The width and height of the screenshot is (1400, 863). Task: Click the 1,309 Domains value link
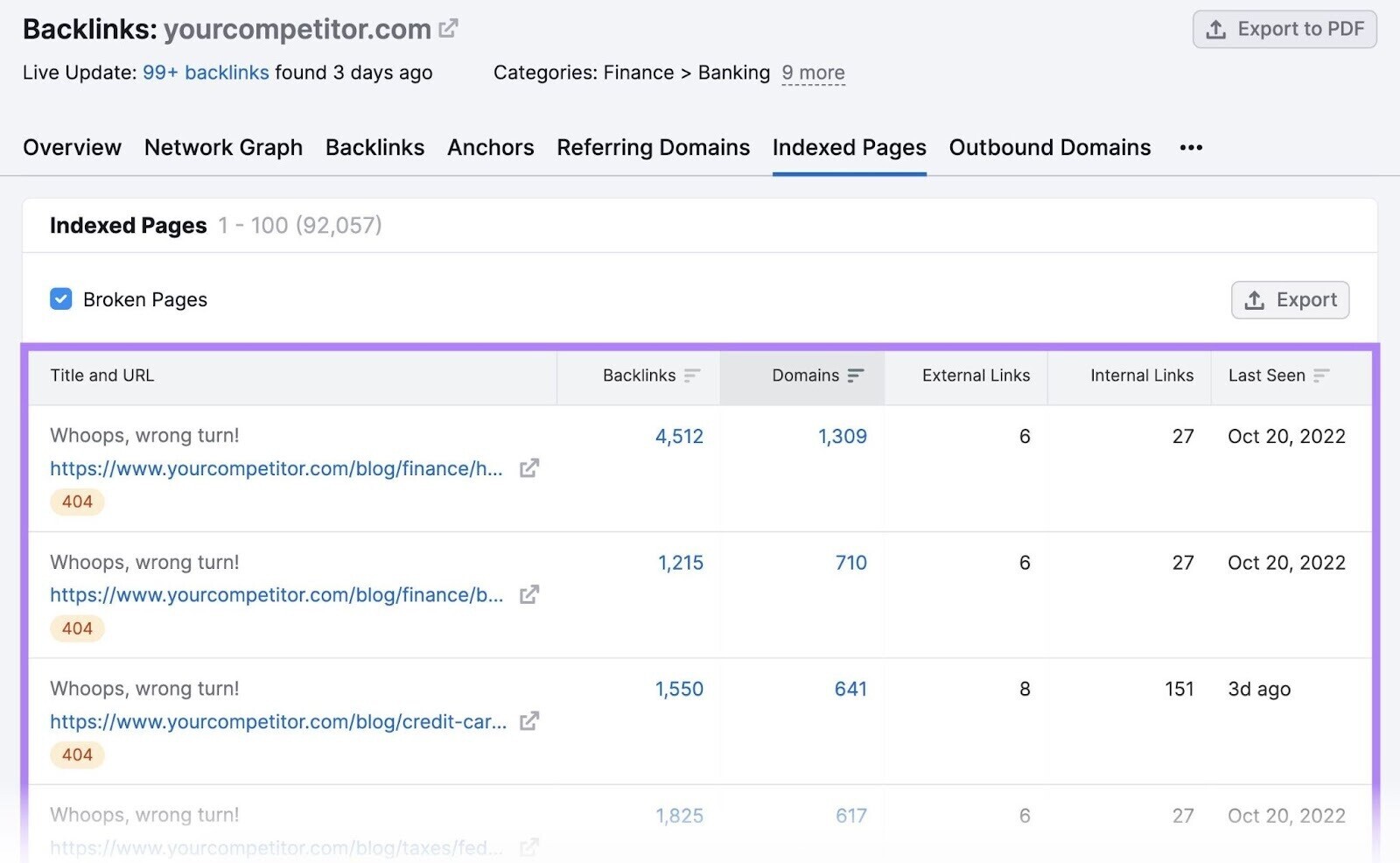click(842, 436)
